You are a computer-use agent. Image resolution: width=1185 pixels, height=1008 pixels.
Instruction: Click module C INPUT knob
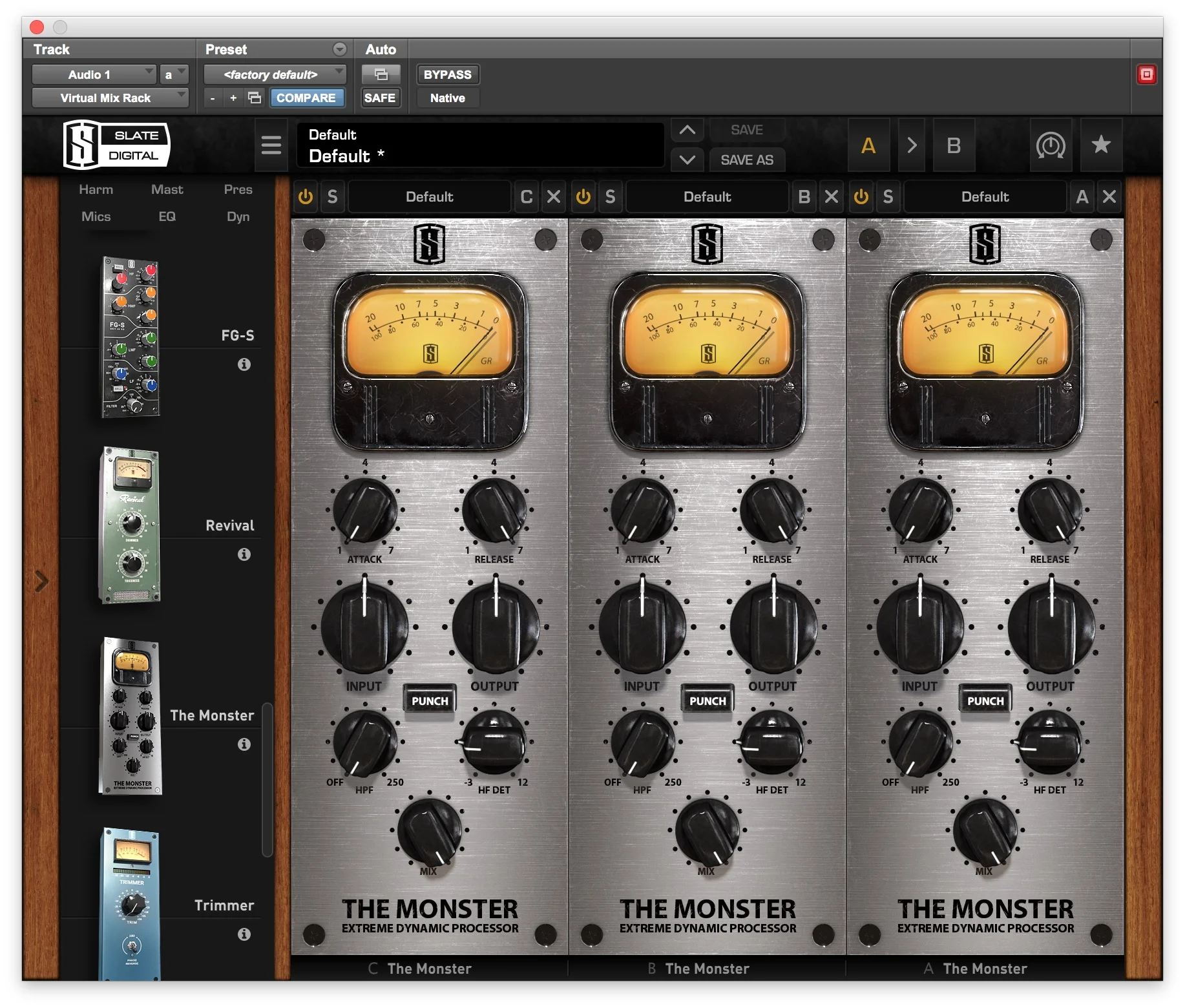pos(364,625)
